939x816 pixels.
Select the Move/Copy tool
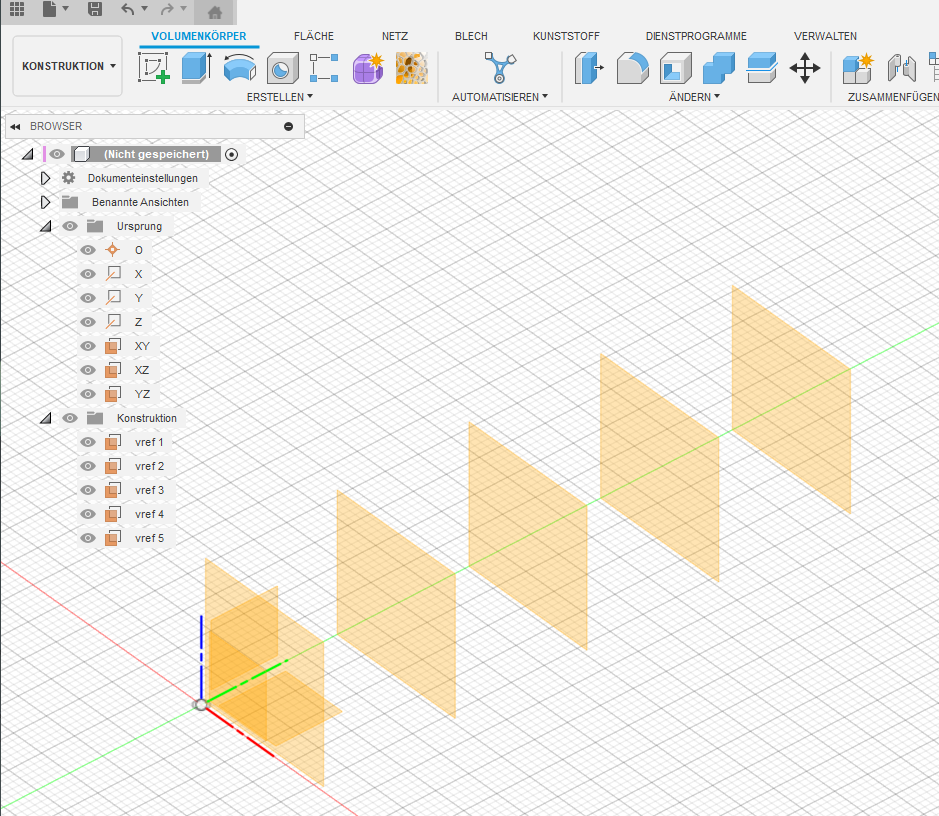coord(805,67)
